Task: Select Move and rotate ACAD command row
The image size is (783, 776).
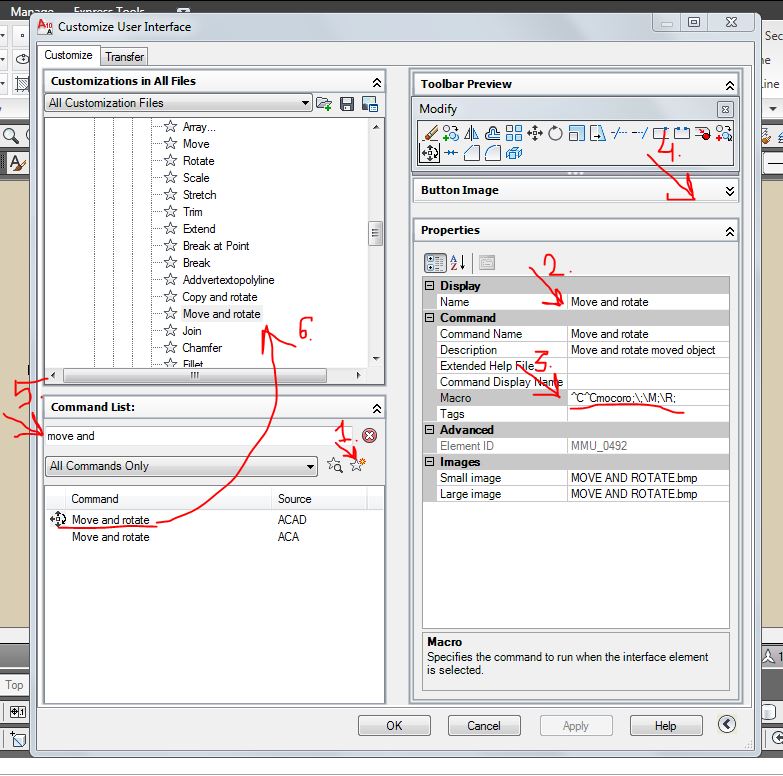Action: point(215,520)
